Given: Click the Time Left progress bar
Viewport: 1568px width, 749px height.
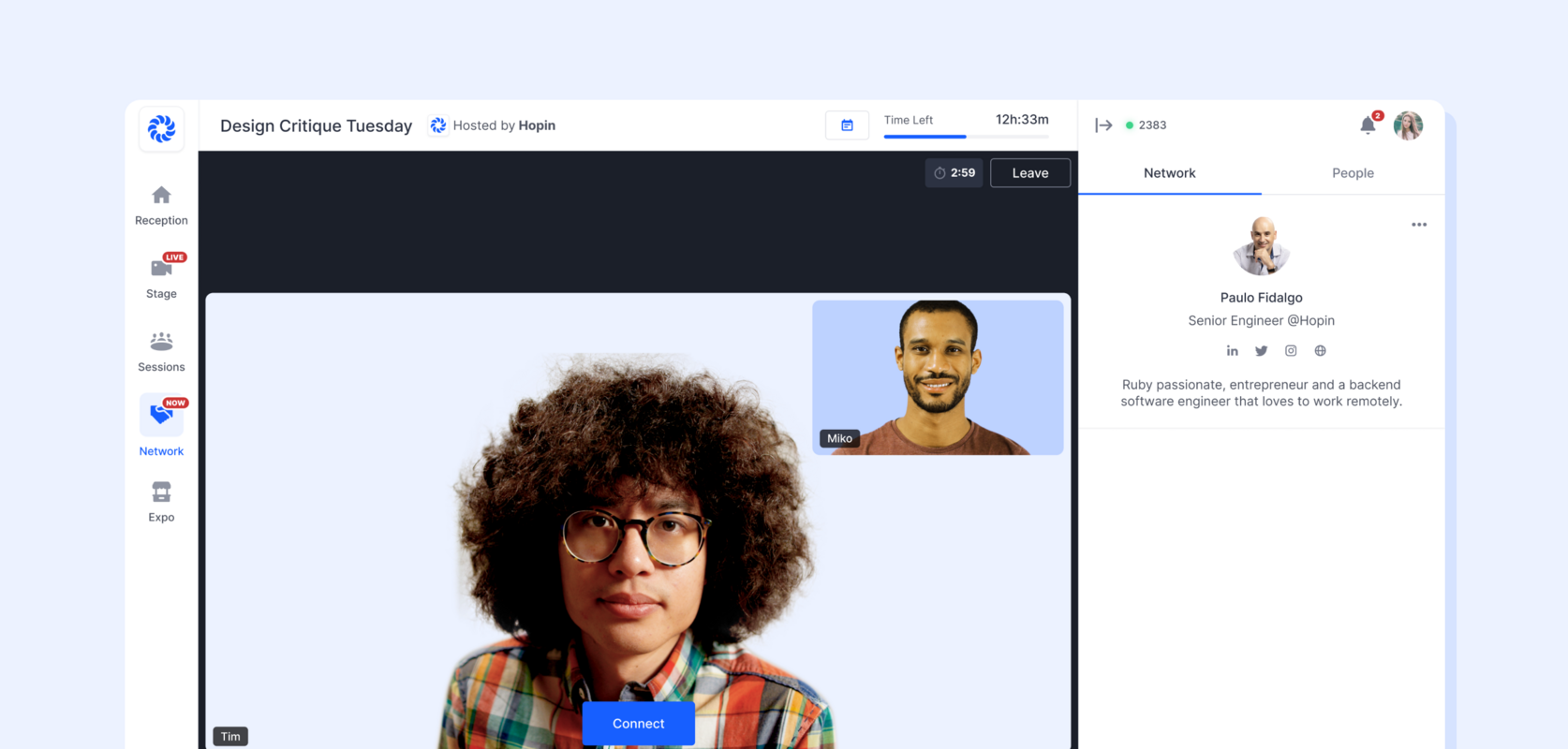Looking at the screenshot, I should coord(966,137).
